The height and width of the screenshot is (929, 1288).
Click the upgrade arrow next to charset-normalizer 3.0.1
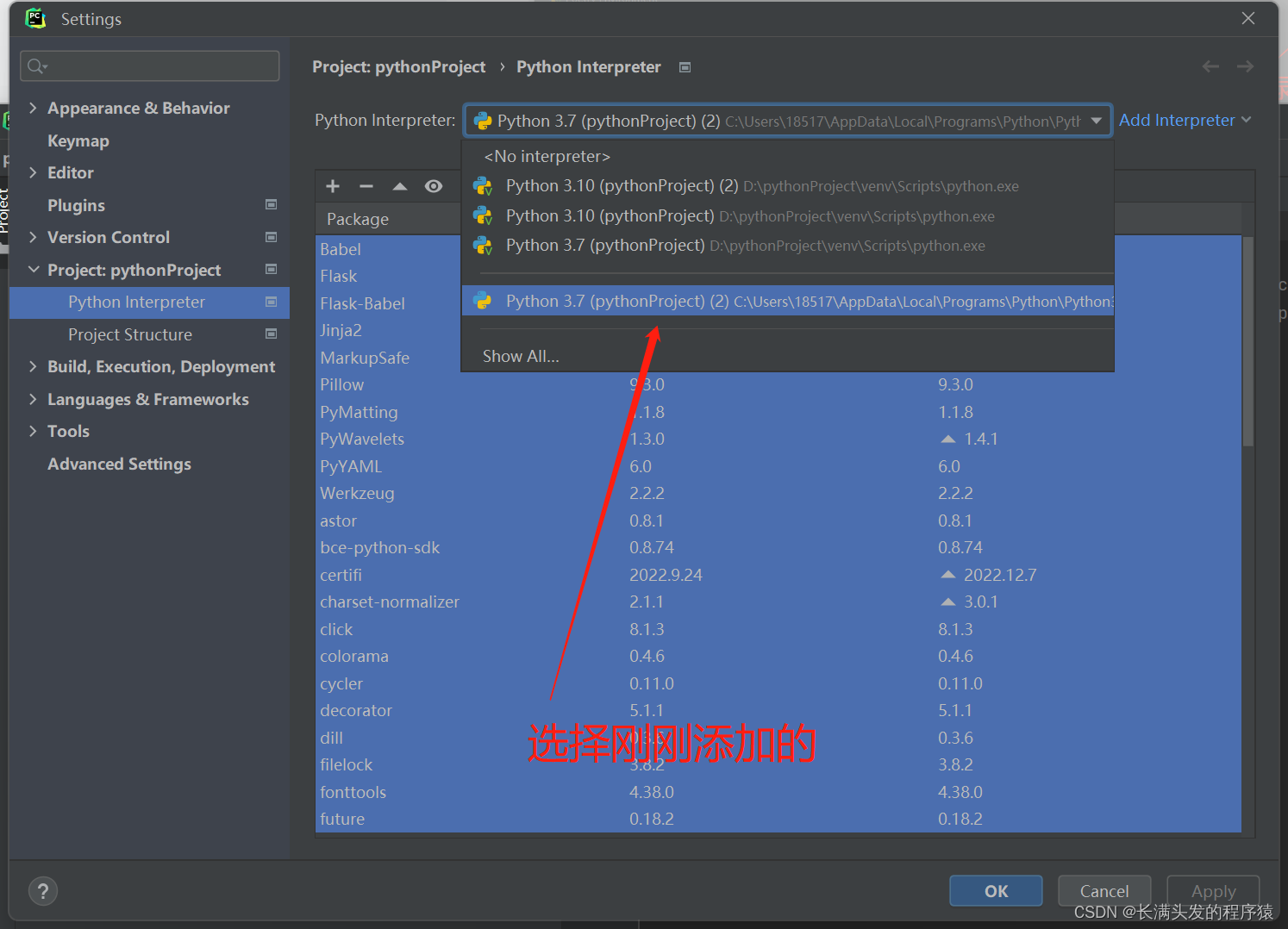click(x=948, y=602)
